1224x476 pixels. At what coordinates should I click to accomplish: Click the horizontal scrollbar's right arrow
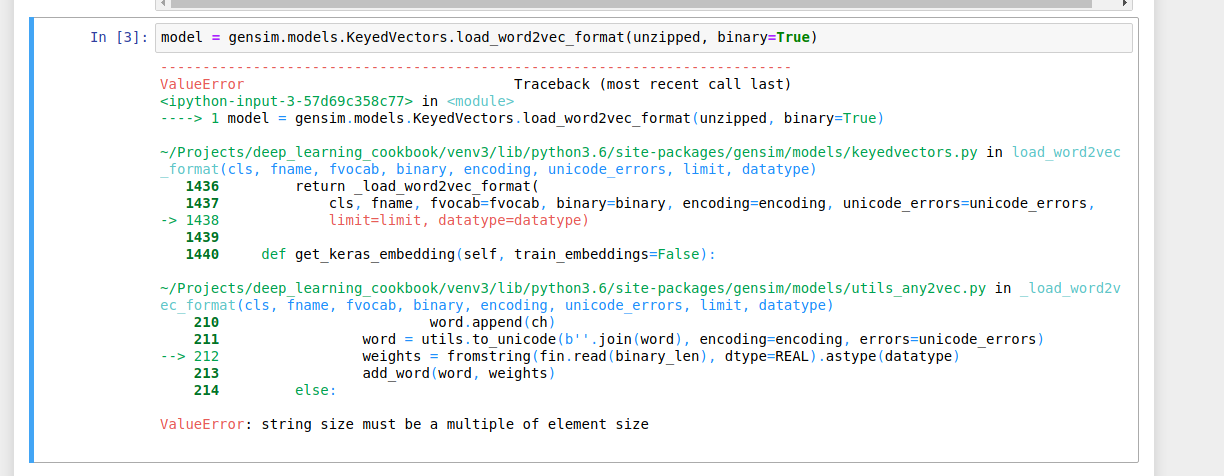click(x=1125, y=4)
